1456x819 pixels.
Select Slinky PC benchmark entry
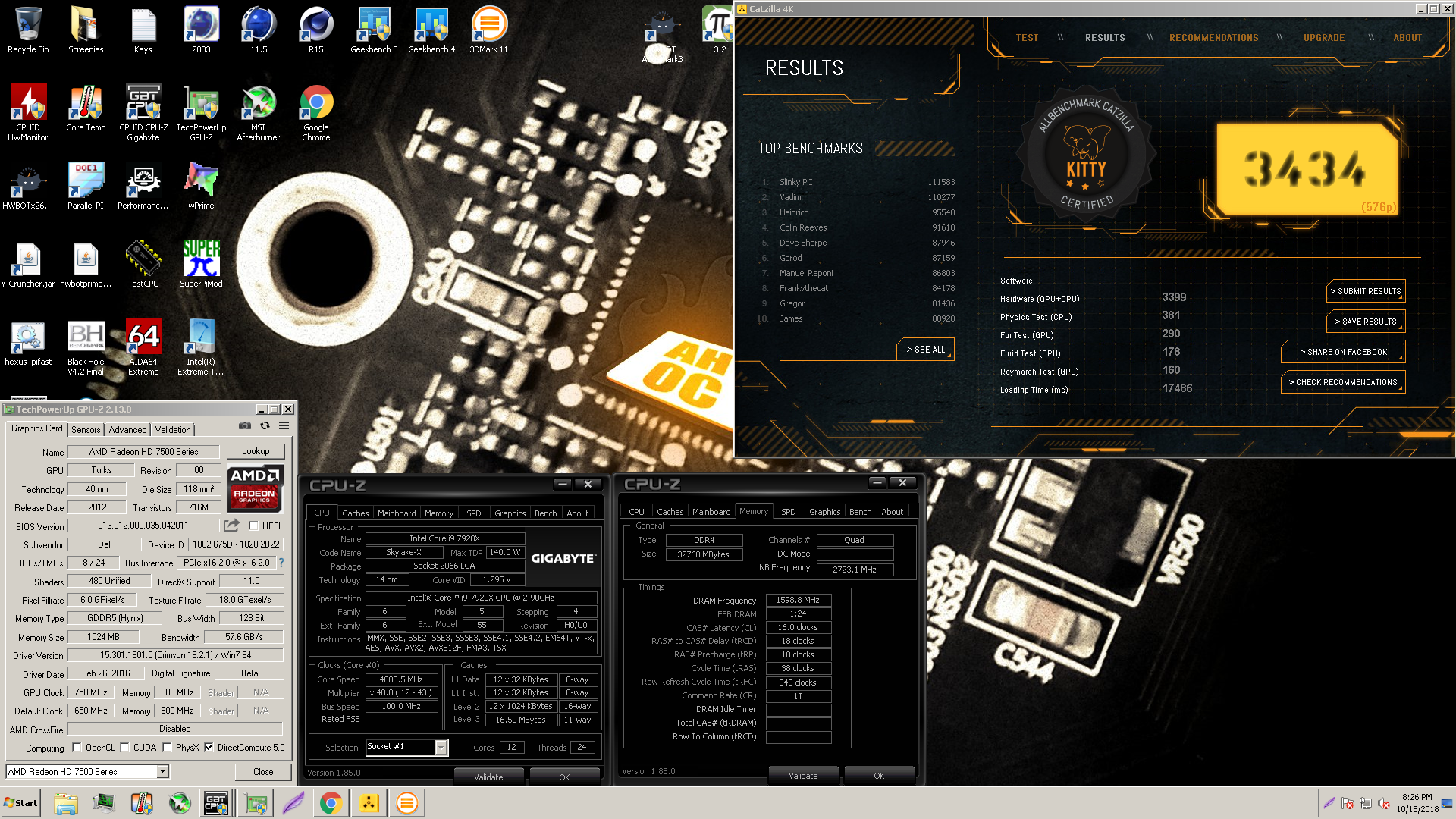tap(858, 182)
